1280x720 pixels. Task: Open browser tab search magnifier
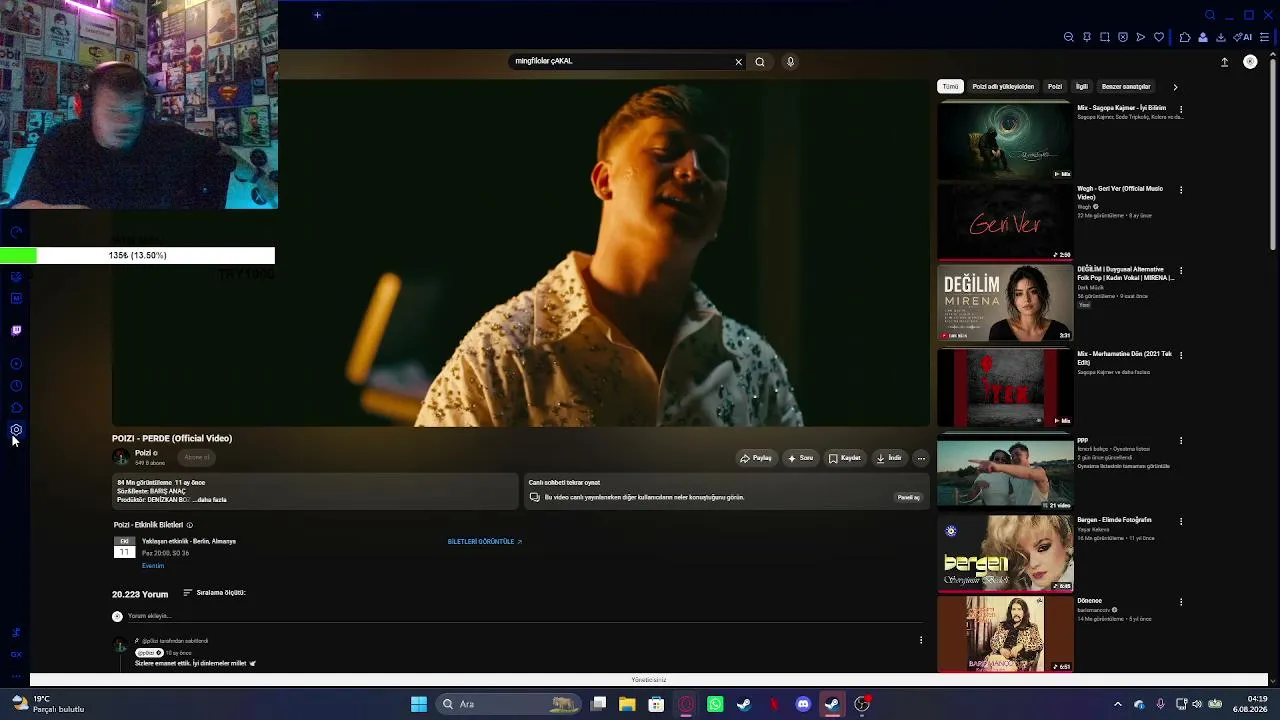pos(1210,15)
